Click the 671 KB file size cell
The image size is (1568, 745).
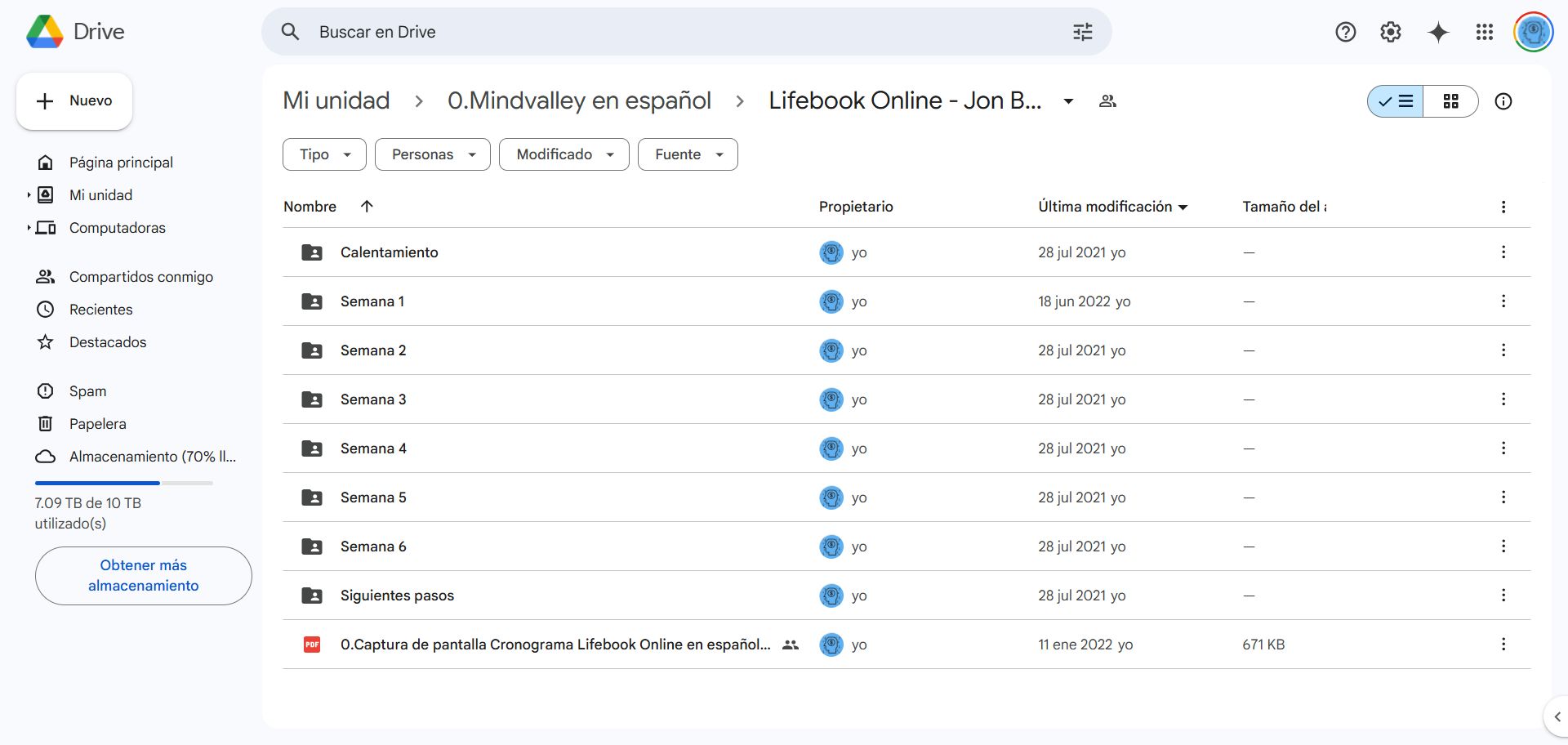click(1263, 645)
